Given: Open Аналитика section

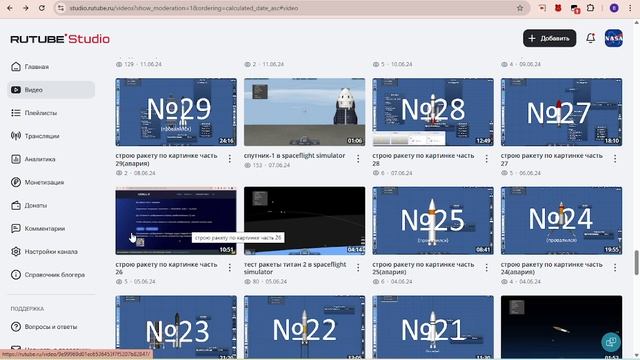Looking at the screenshot, I should [x=51, y=159].
